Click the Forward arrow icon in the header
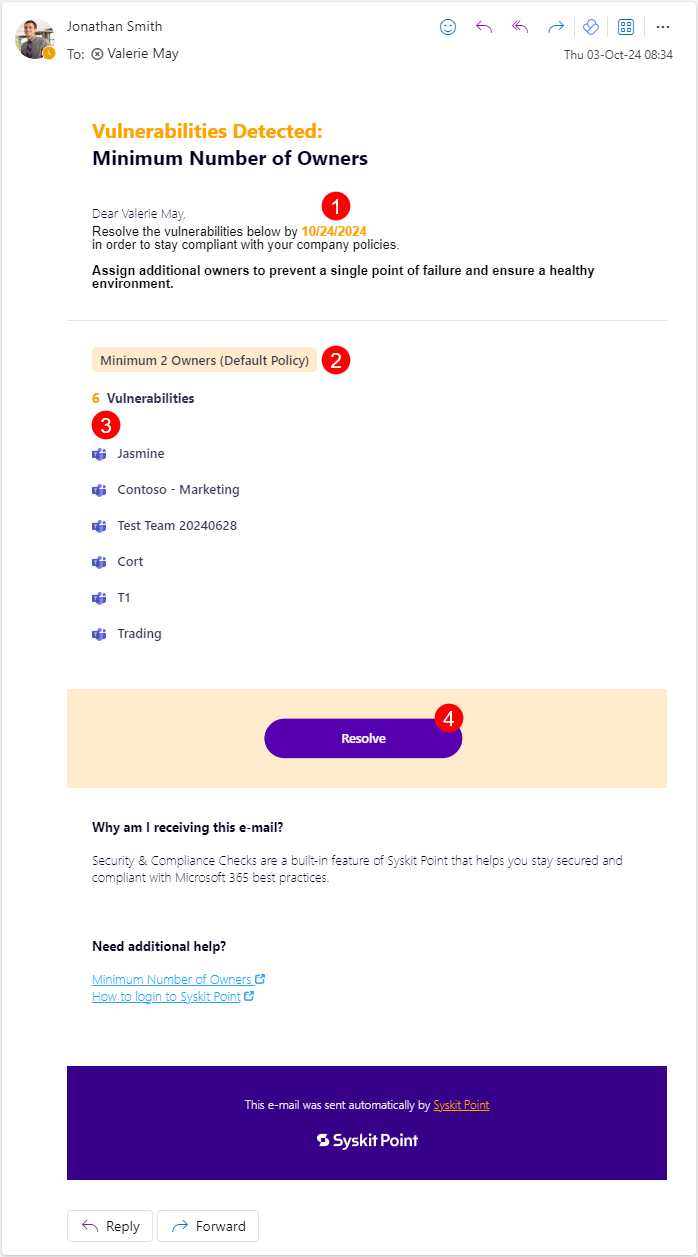This screenshot has height=1257, width=698. pos(555,27)
